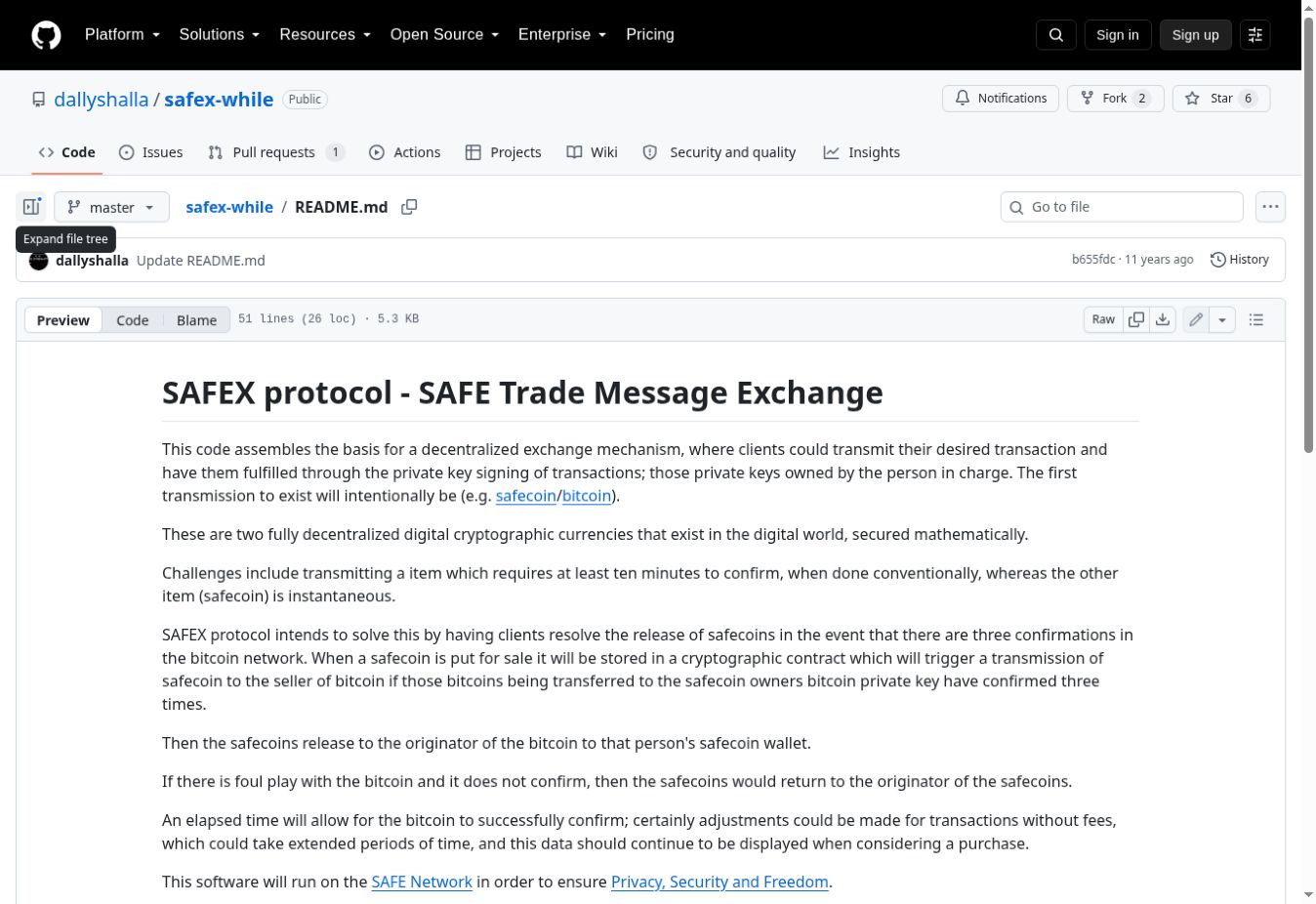Switch to the Blame view
Screen dimensions: 1316x904
click(196, 320)
